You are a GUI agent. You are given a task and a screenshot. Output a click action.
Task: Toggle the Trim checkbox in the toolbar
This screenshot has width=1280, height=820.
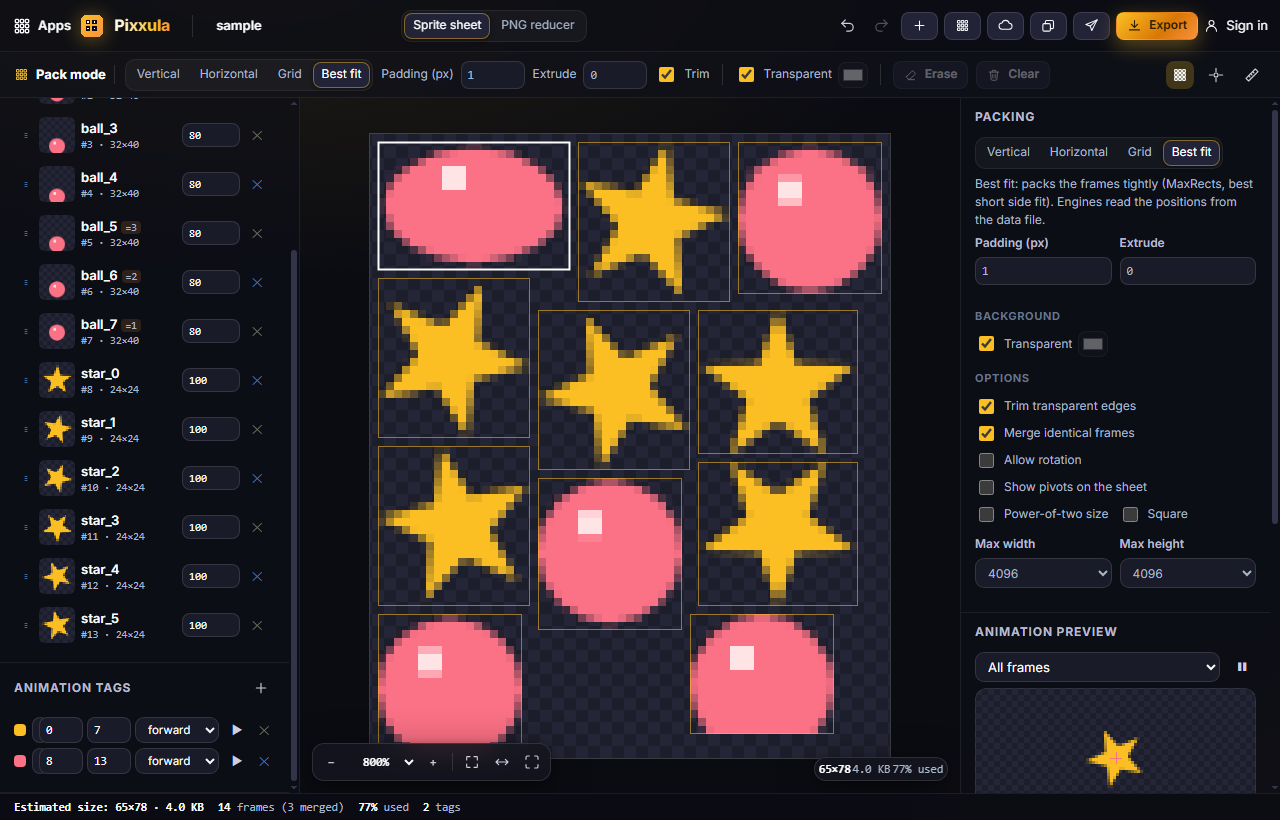pos(667,74)
